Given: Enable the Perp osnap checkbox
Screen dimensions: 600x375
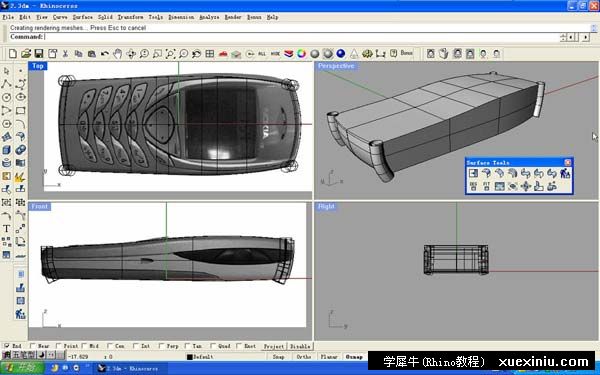Looking at the screenshot, I should tap(161, 346).
